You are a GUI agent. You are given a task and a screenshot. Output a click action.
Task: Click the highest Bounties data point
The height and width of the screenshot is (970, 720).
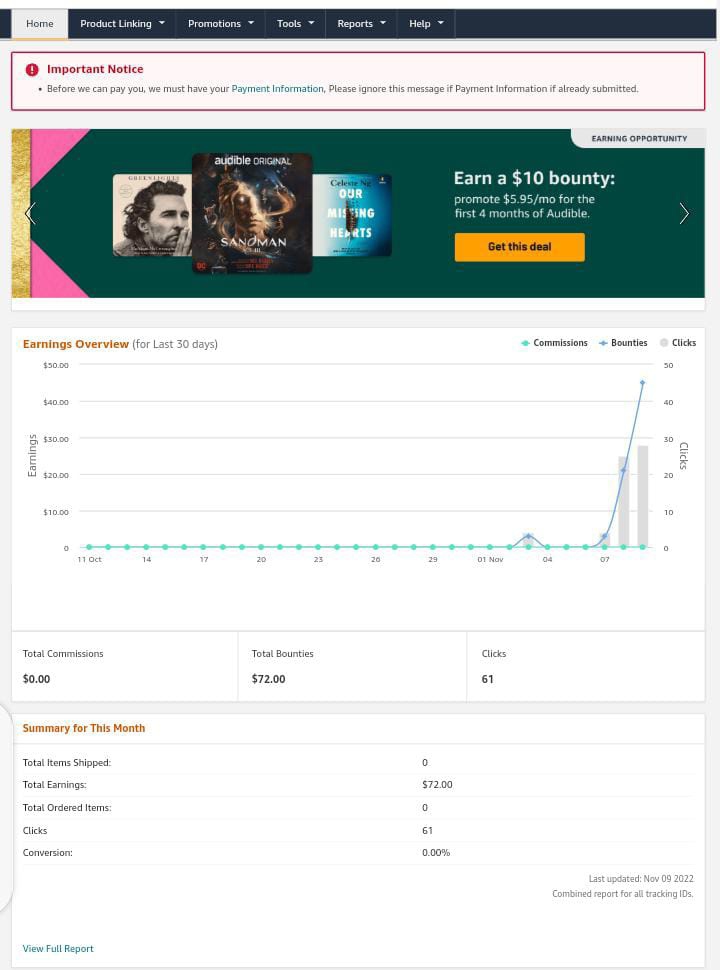[x=642, y=383]
